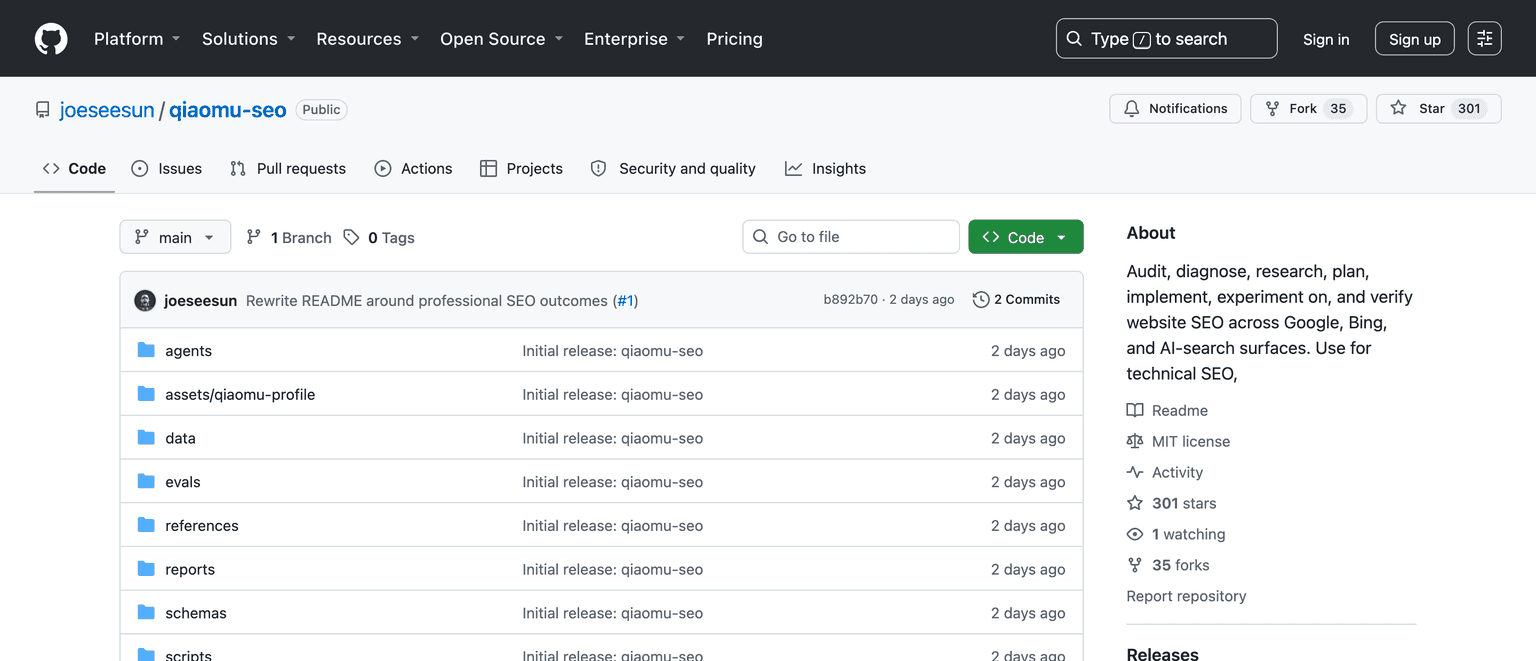
Task: Open the Actions tab
Action: click(413, 169)
